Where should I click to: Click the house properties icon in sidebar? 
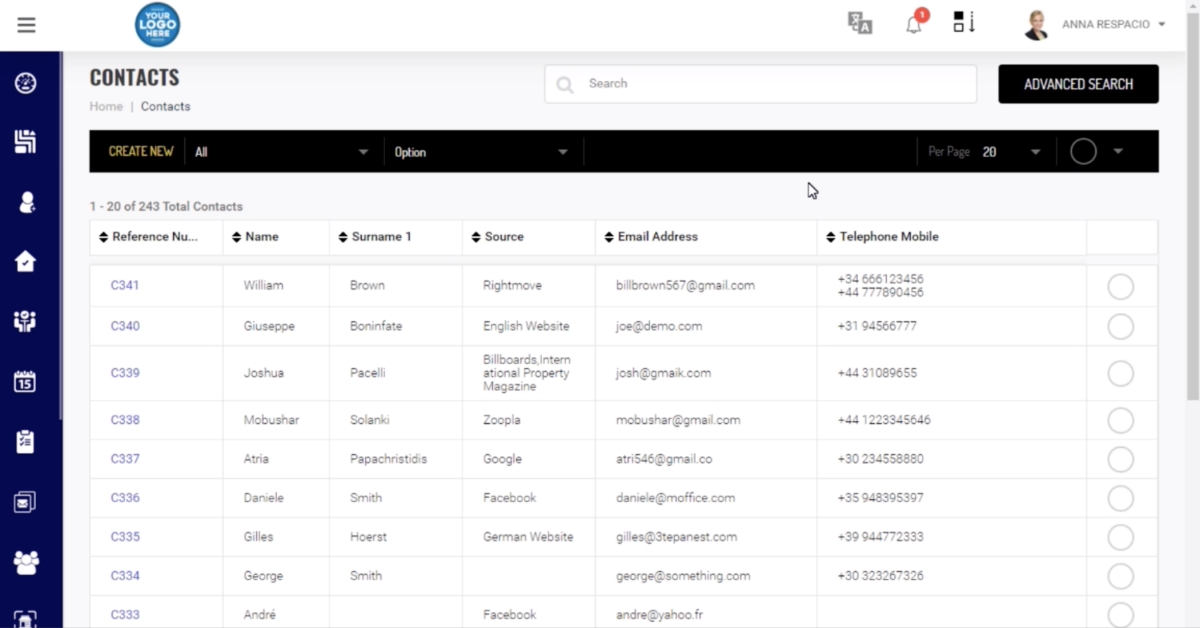[26, 261]
